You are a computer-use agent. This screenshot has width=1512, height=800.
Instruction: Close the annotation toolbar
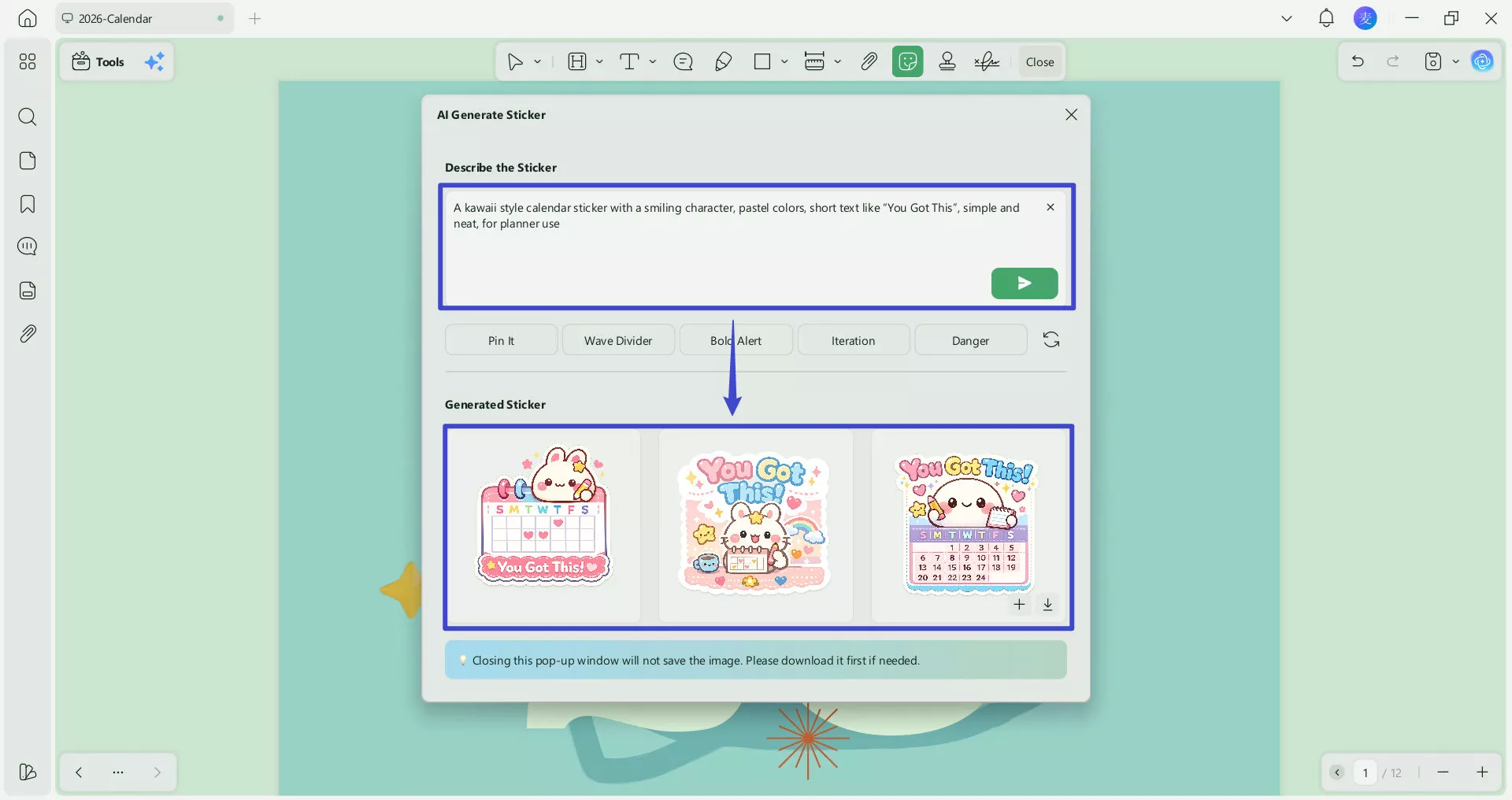click(x=1039, y=61)
